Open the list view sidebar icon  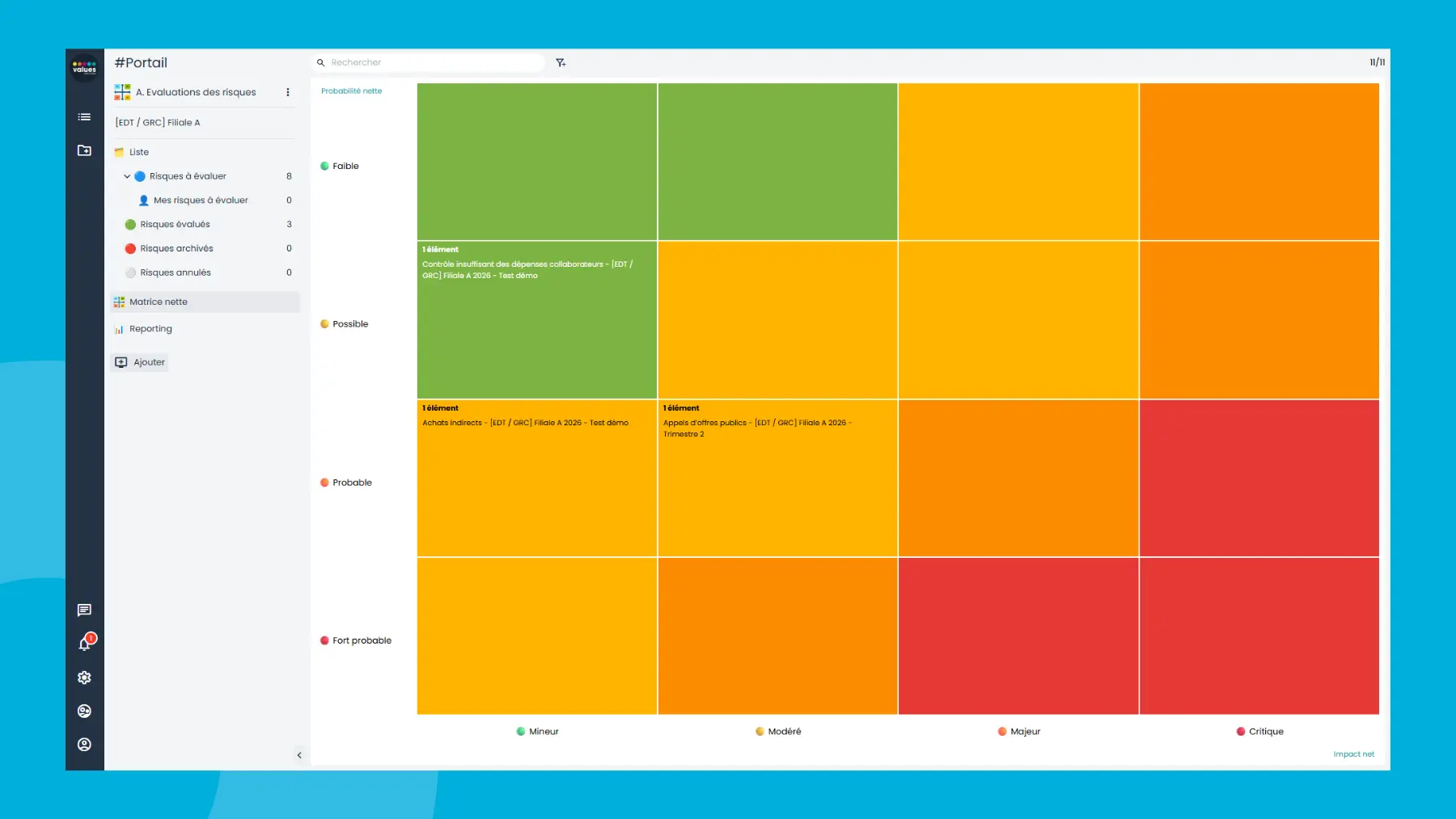(84, 117)
